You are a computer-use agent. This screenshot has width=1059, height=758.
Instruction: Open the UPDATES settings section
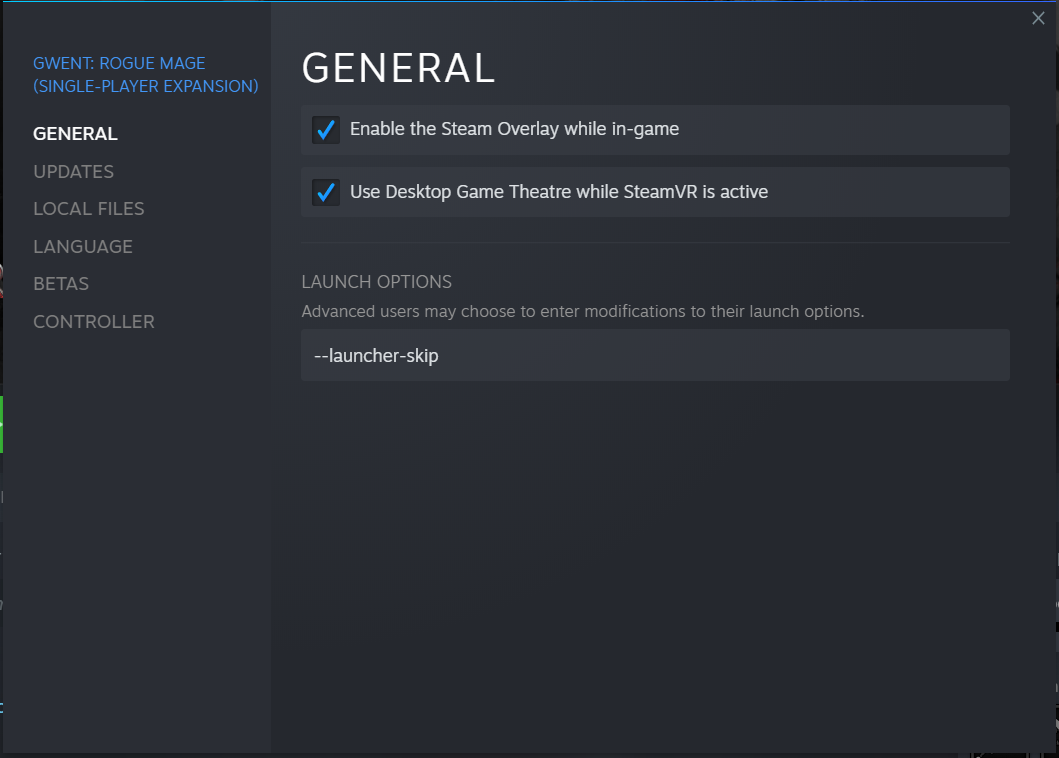(73, 172)
